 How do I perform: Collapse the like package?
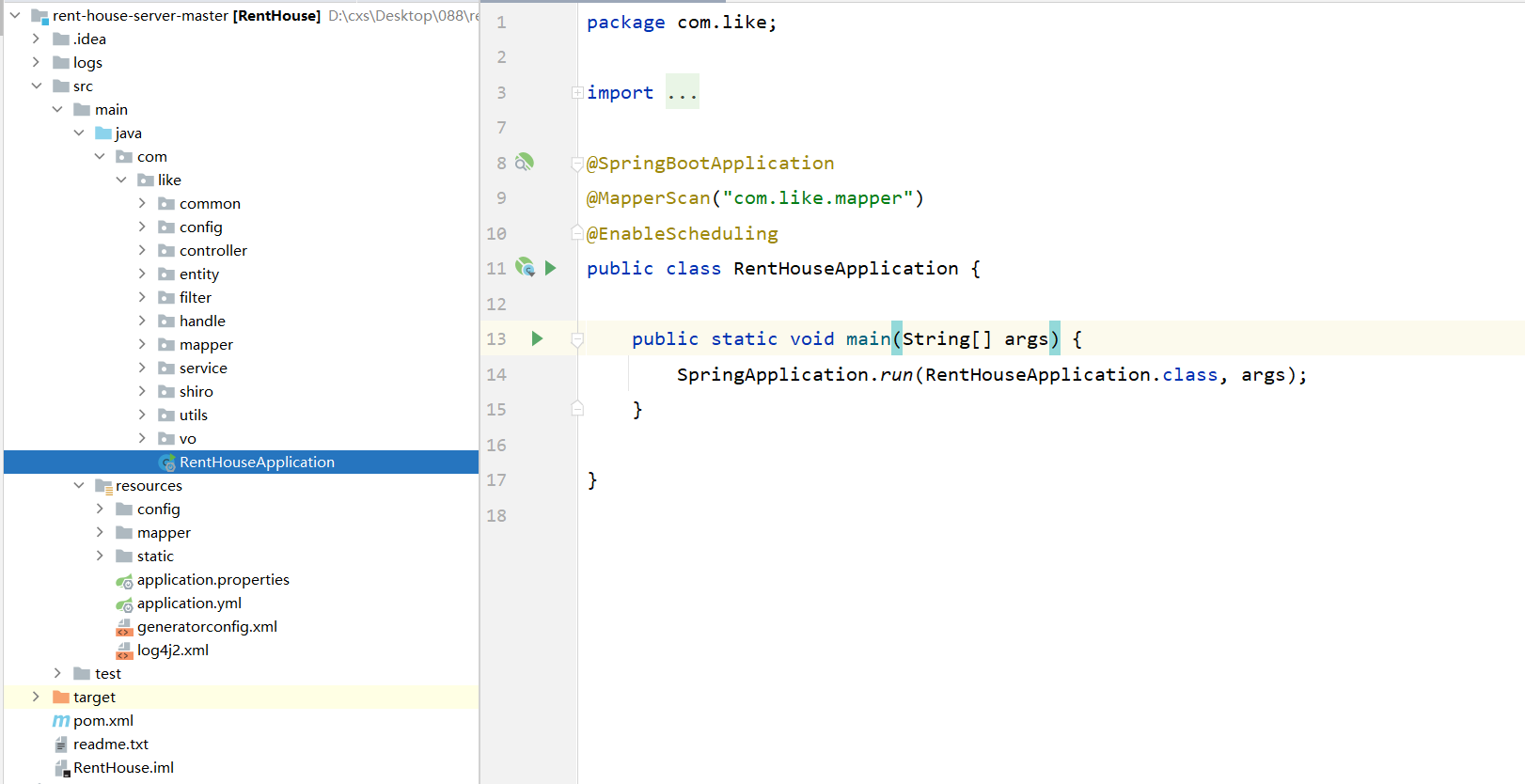click(120, 180)
